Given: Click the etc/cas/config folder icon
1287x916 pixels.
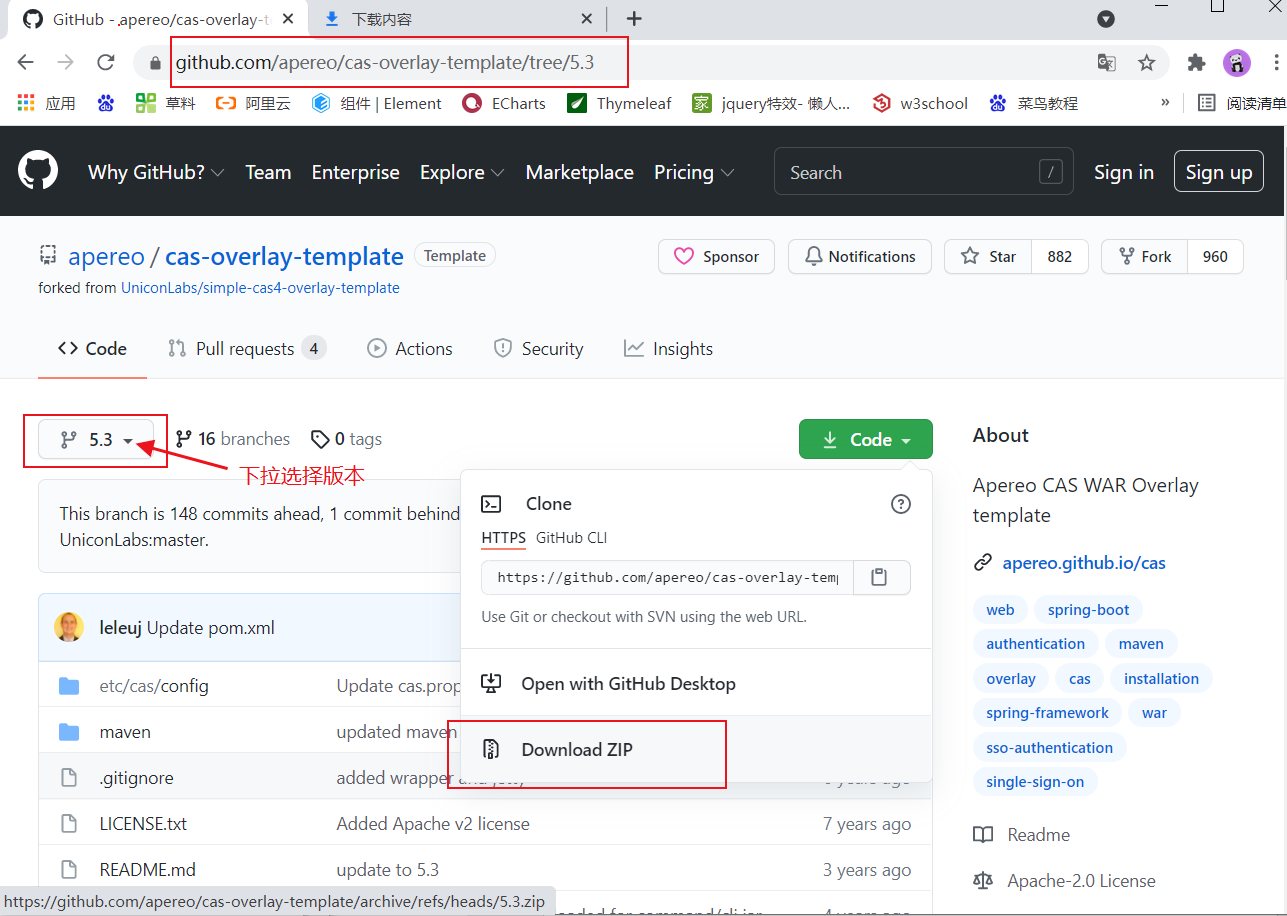Looking at the screenshot, I should coord(69,686).
